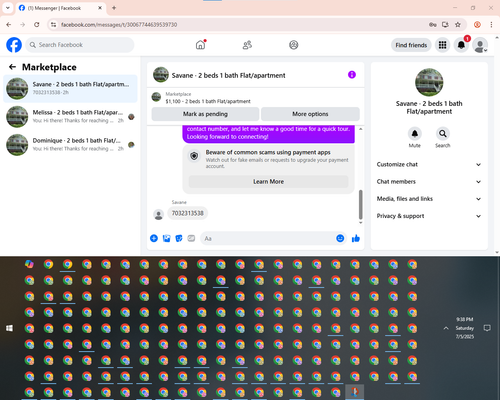Open Dominique conversation in the list
This screenshot has height=400, width=500.
(70, 145)
